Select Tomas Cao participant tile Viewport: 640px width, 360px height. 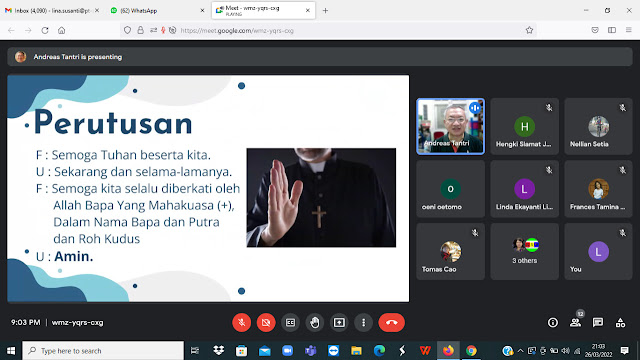[451, 251]
